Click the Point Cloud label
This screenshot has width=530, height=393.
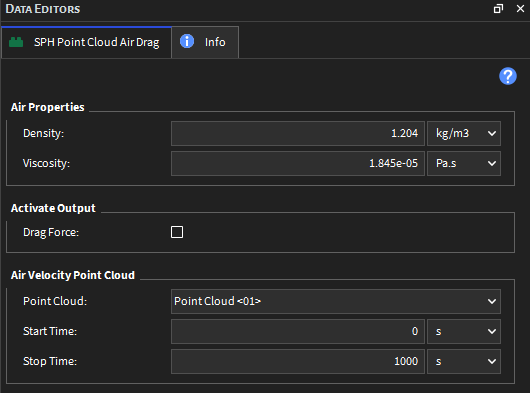point(55,301)
